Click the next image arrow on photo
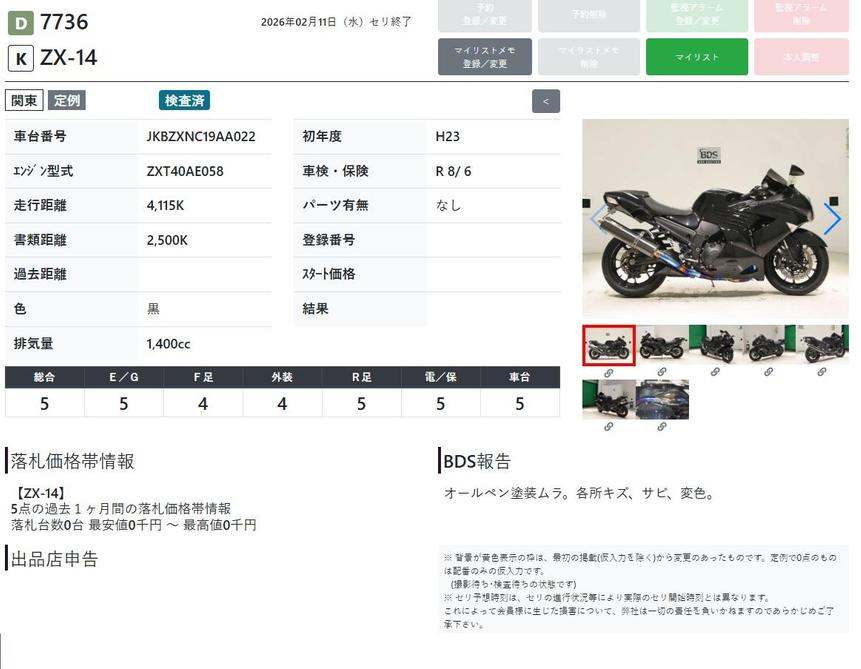861x669 pixels. pos(831,219)
